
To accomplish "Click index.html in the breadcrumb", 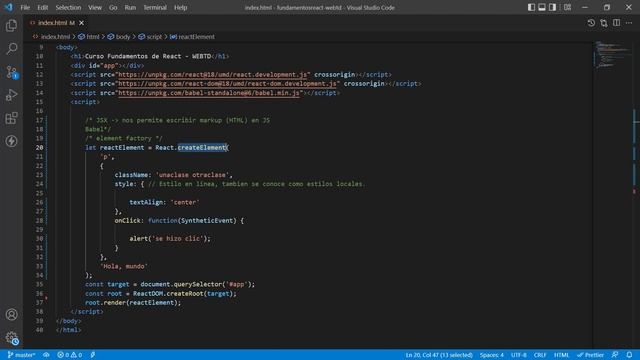I will pyautogui.click(x=55, y=37).
